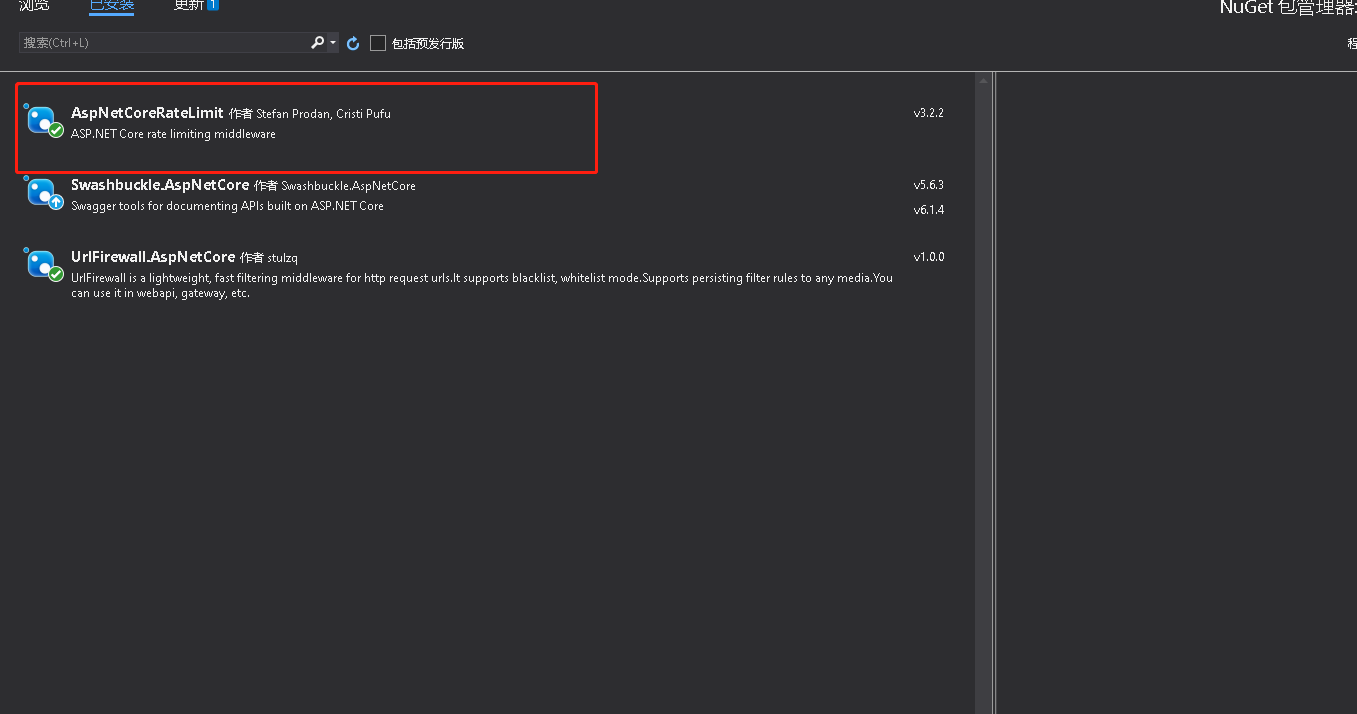This screenshot has height=714, width=1357.
Task: Select the Swashbuckle.AspNetCore package name
Action: coord(160,185)
